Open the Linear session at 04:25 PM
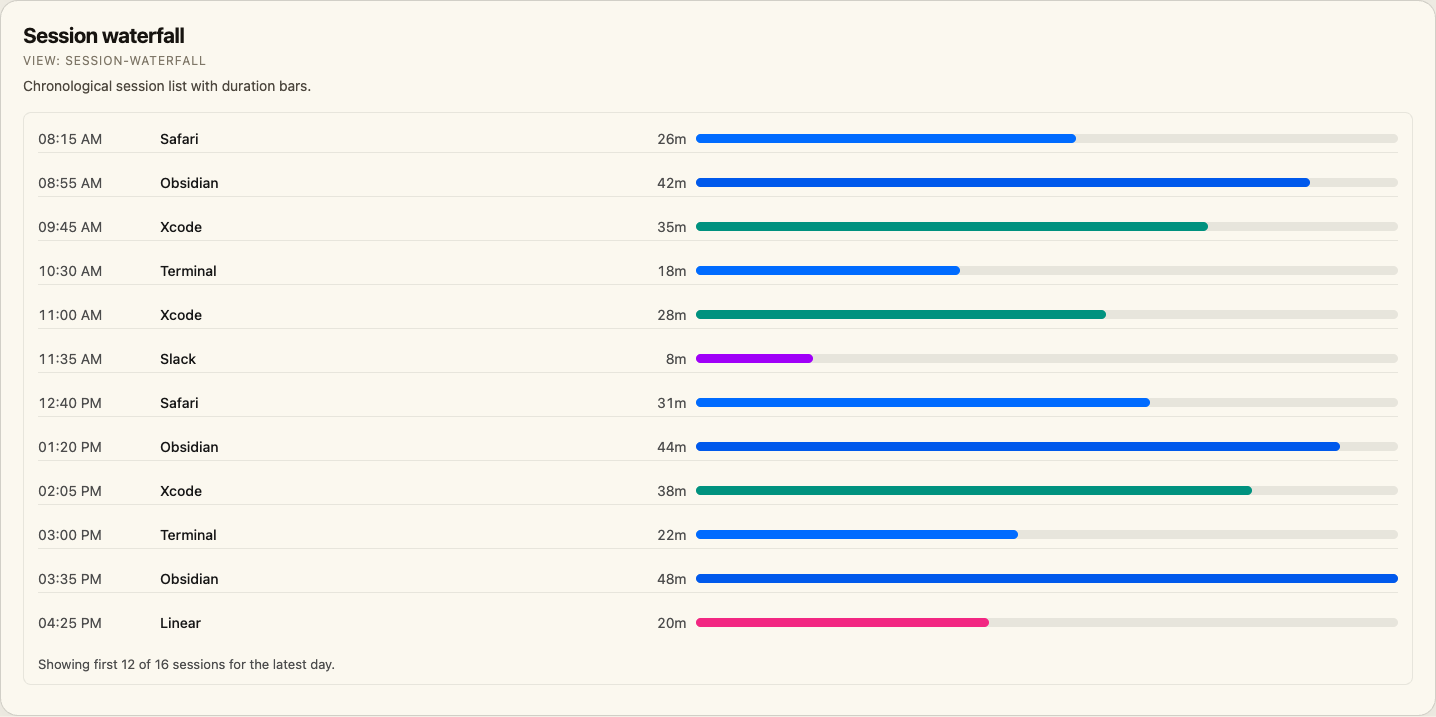Viewport: 1436px width, 717px height. tap(717, 623)
